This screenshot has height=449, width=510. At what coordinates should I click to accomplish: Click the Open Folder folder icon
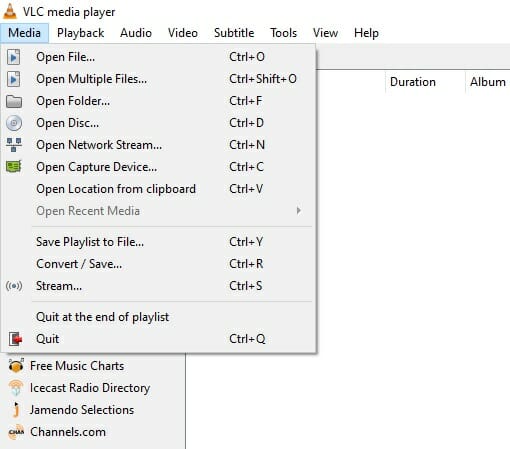(14, 101)
